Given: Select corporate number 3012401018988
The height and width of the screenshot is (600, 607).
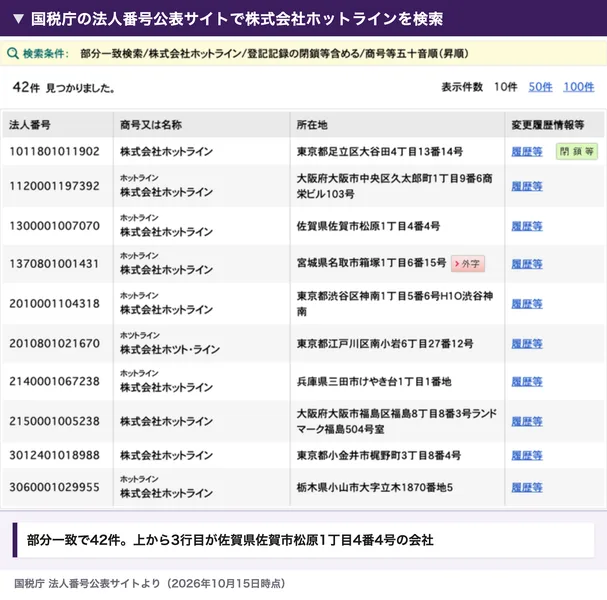Looking at the screenshot, I should pyautogui.click(x=54, y=455).
